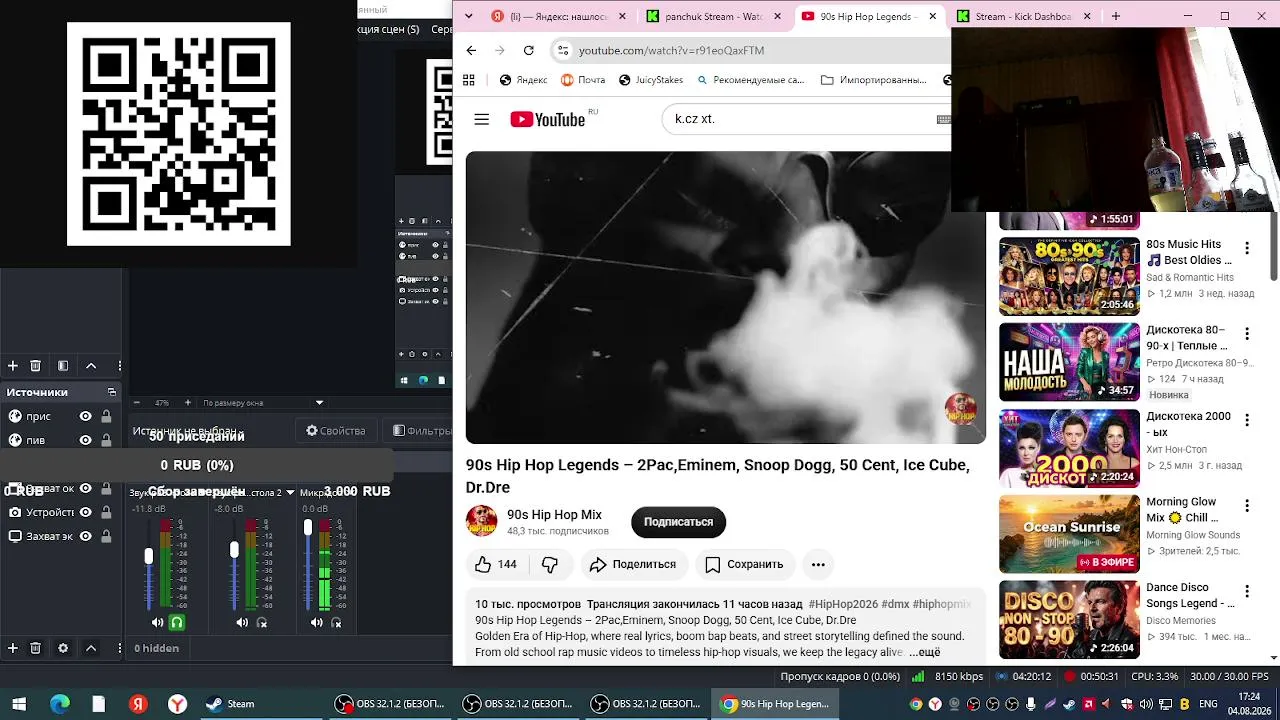Subscribe with the Подписаться button
1280x720 pixels.
coord(678,522)
